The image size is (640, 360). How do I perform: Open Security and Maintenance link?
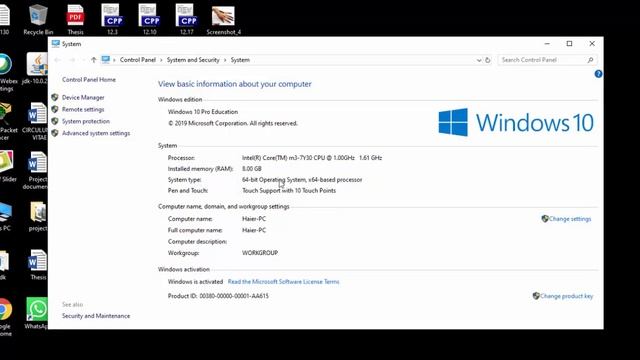click(96, 316)
